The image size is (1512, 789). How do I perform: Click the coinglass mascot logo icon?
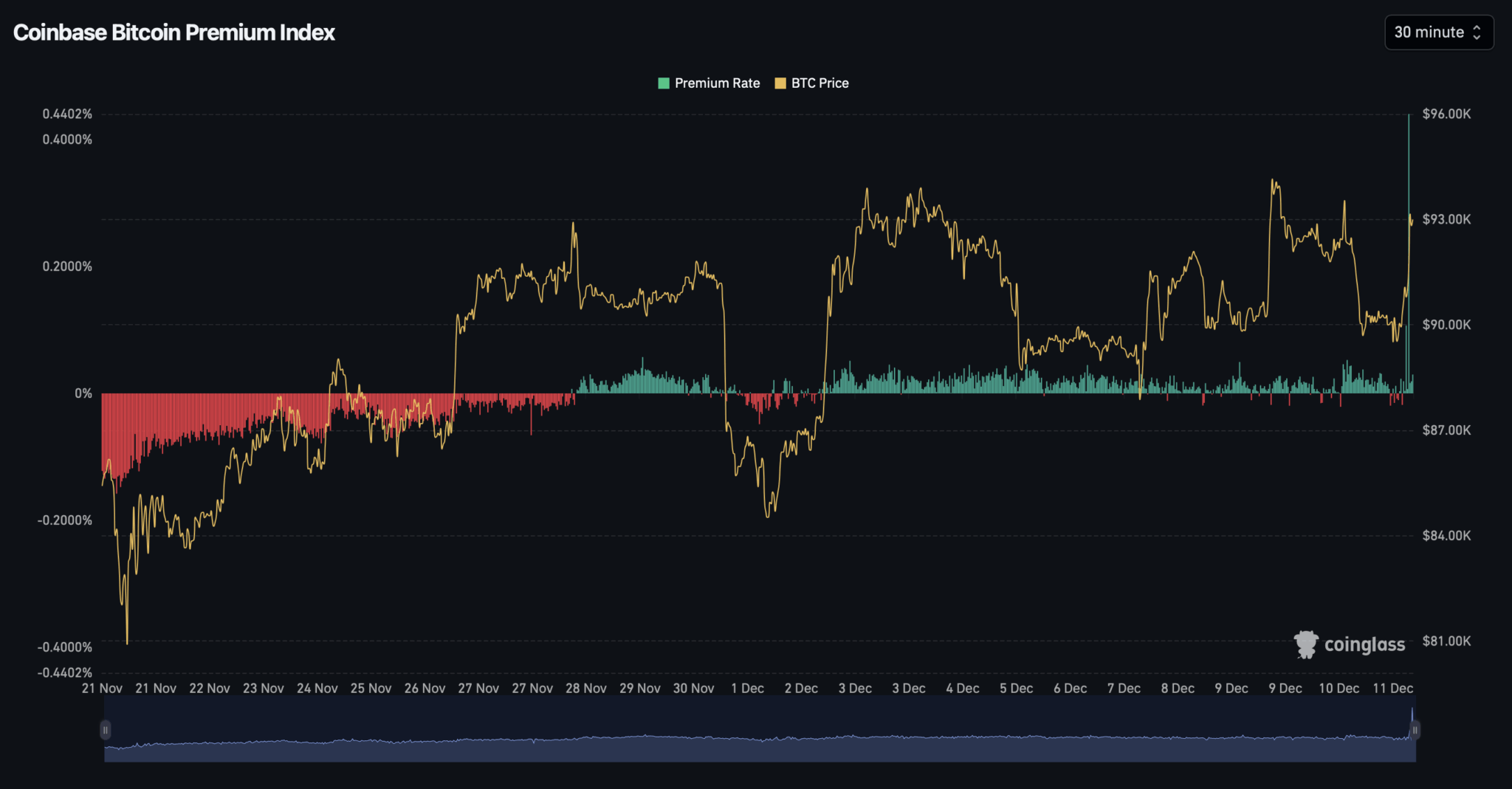[x=1305, y=644]
